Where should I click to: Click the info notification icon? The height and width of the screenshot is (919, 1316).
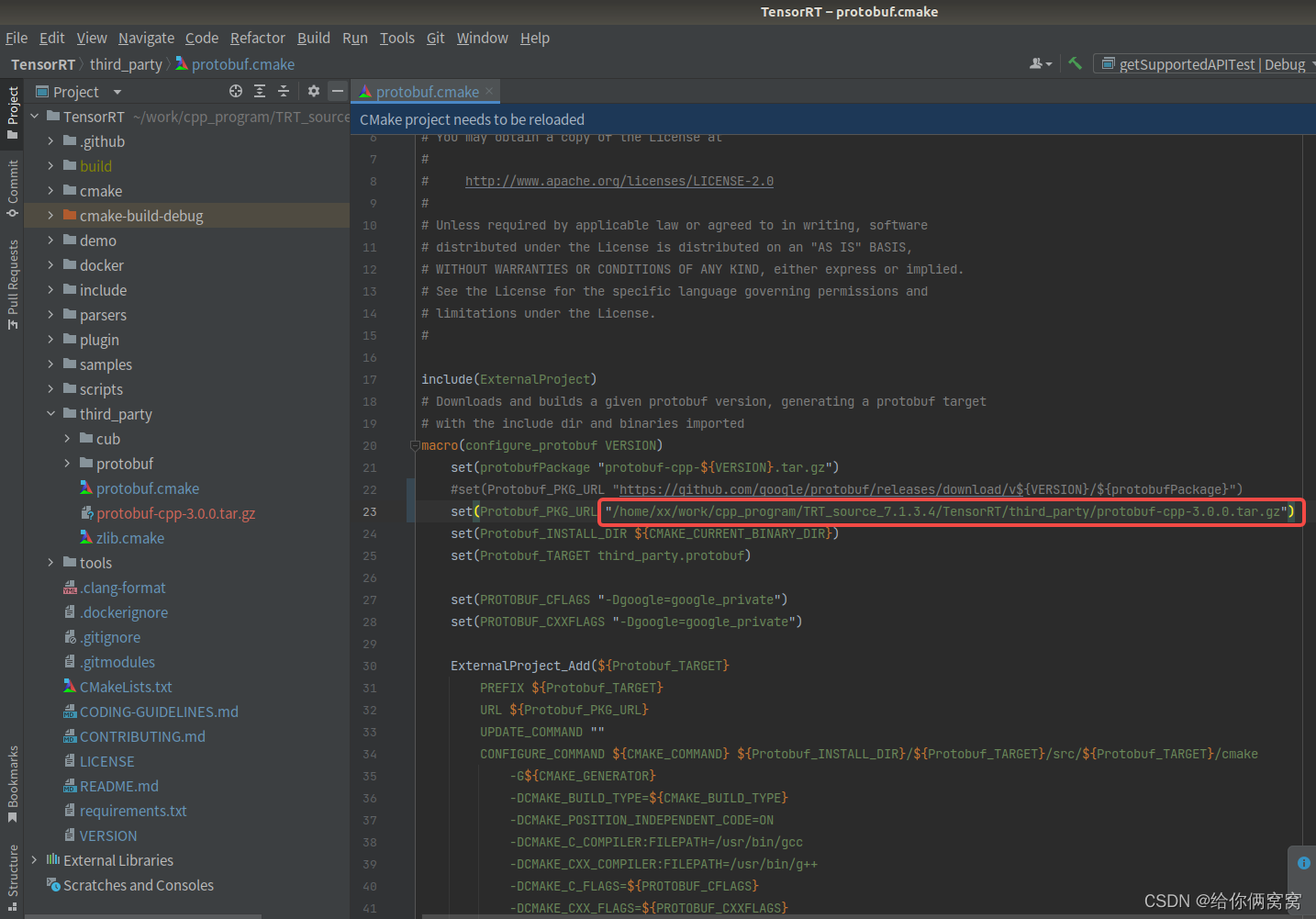pyautogui.click(x=1303, y=863)
